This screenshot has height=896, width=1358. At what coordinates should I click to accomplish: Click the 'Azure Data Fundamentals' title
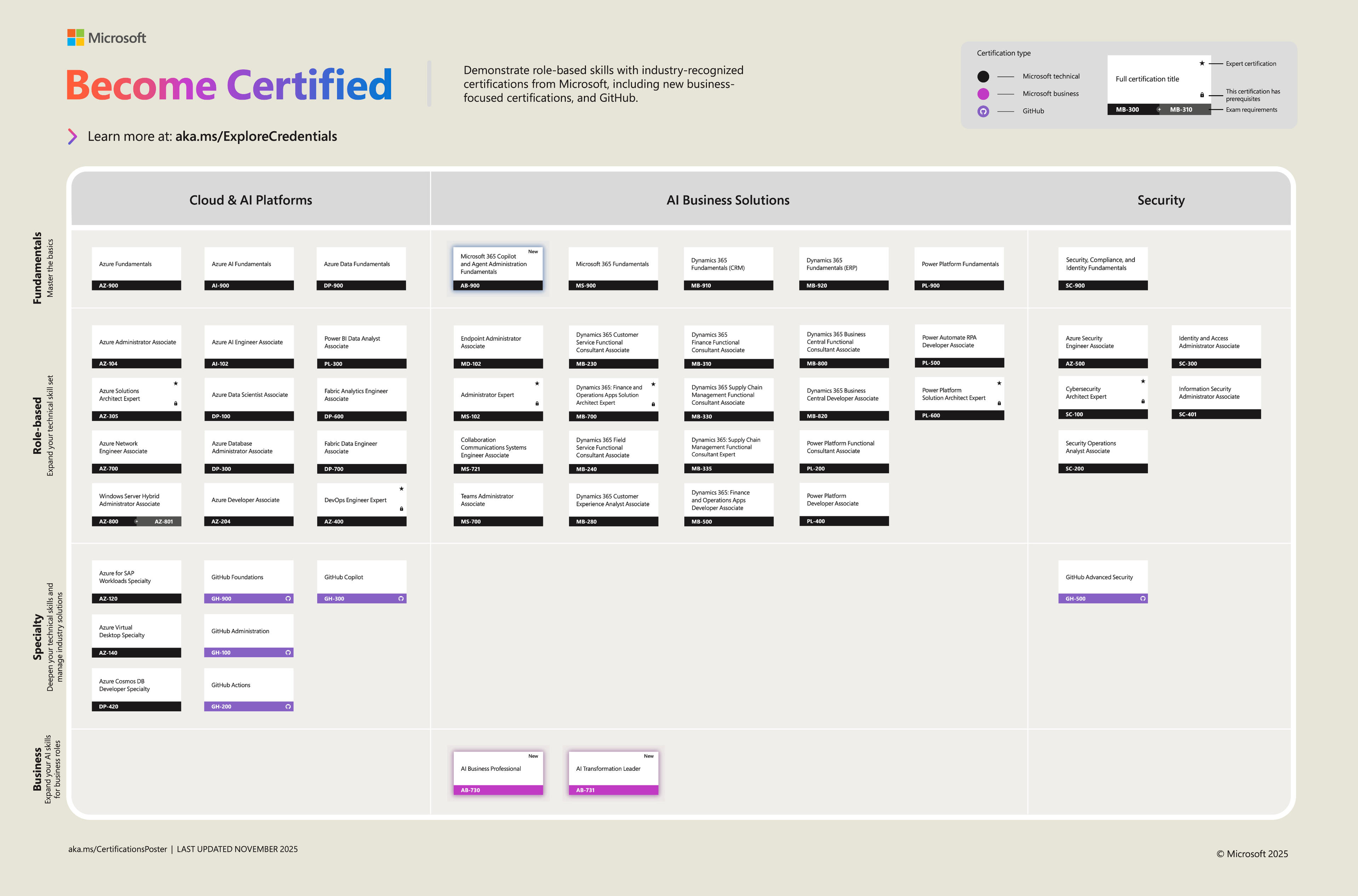(x=357, y=264)
